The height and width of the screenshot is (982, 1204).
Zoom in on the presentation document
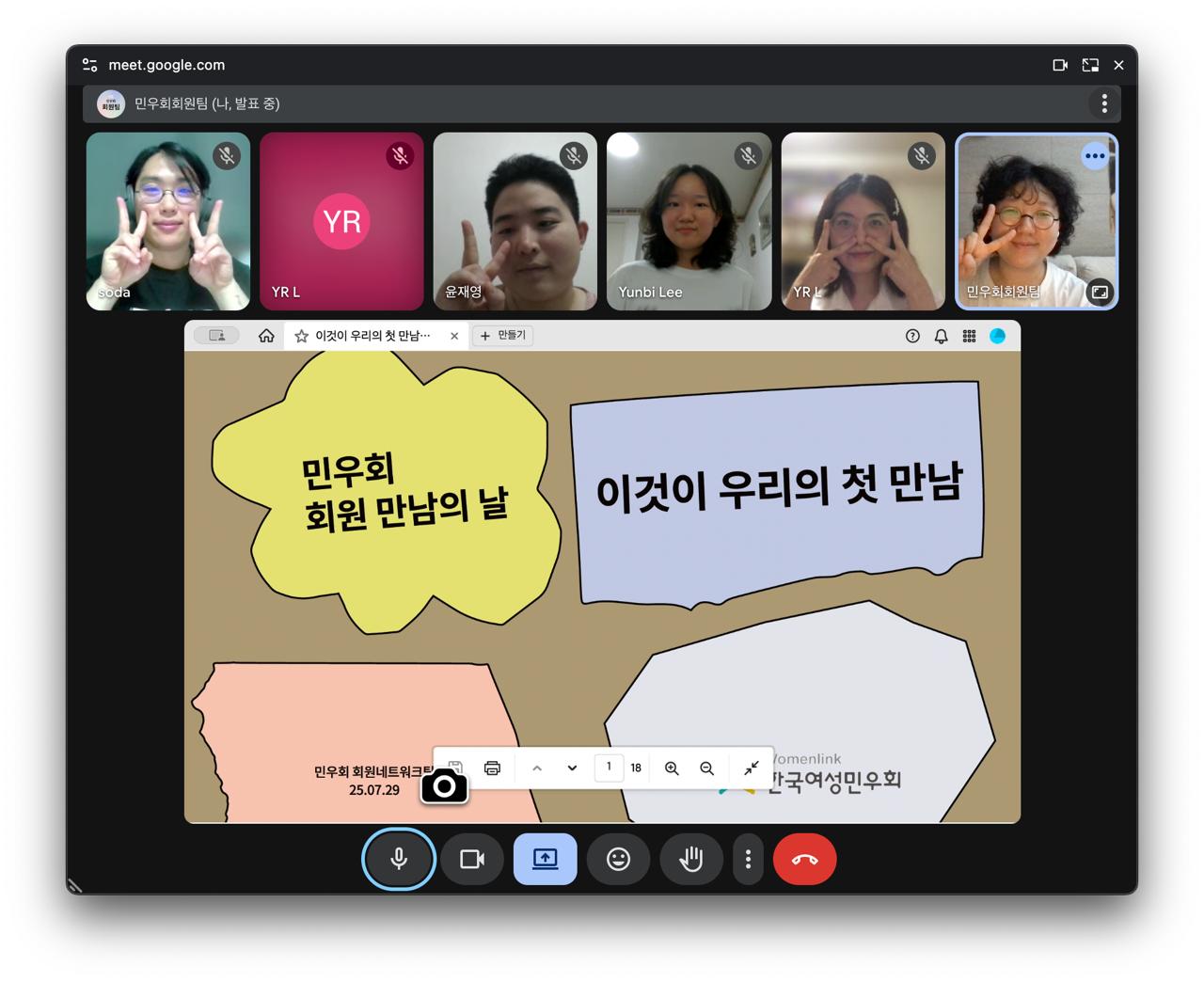(x=672, y=768)
